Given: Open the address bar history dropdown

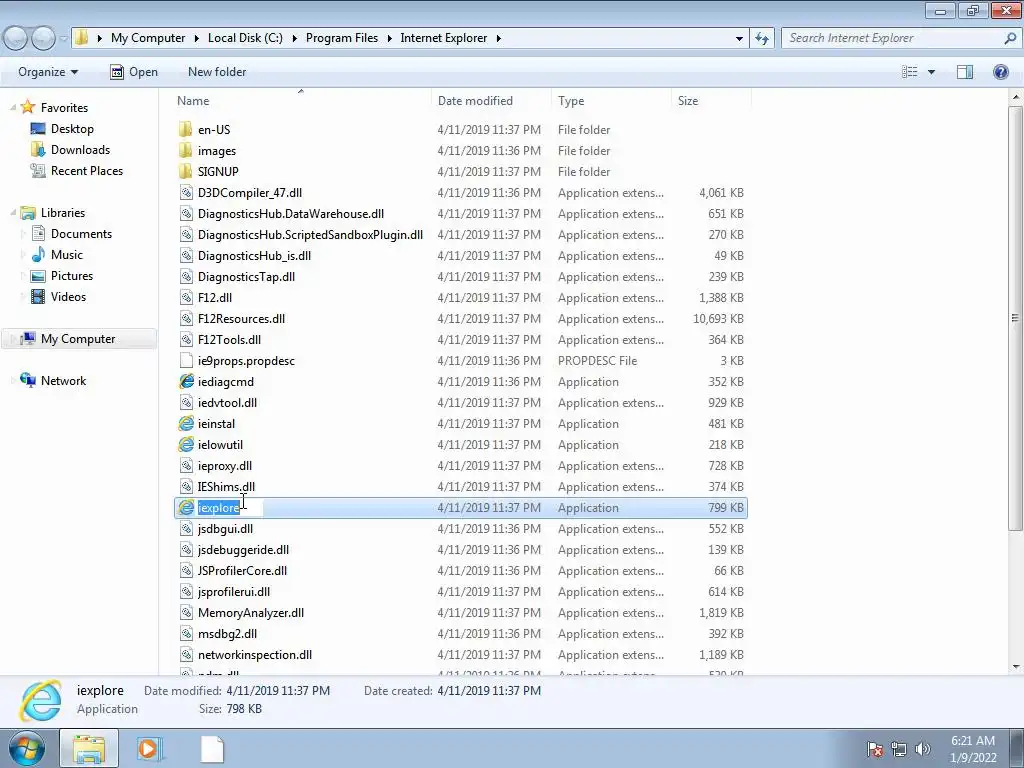Looking at the screenshot, I should click(739, 39).
